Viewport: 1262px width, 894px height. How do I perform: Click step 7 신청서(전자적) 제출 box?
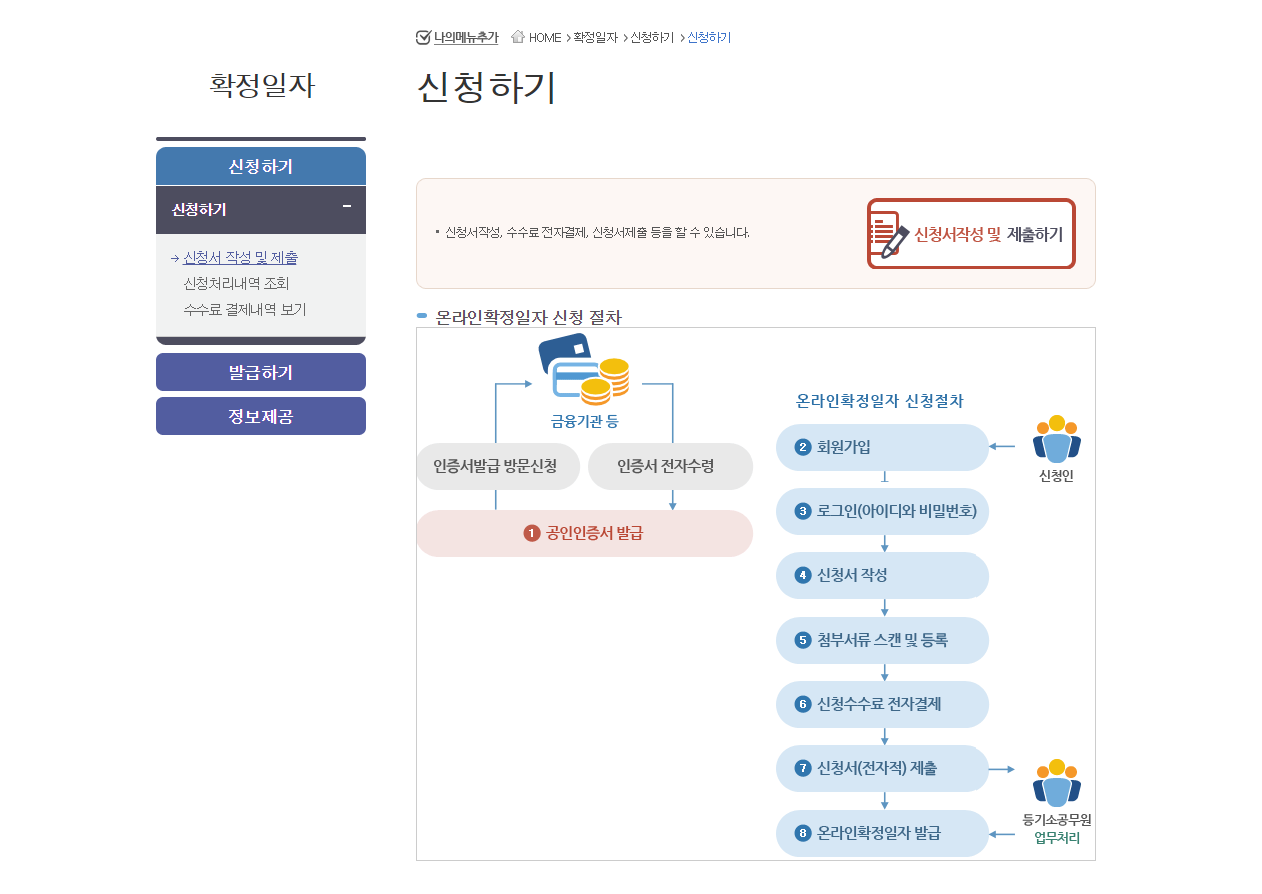882,769
